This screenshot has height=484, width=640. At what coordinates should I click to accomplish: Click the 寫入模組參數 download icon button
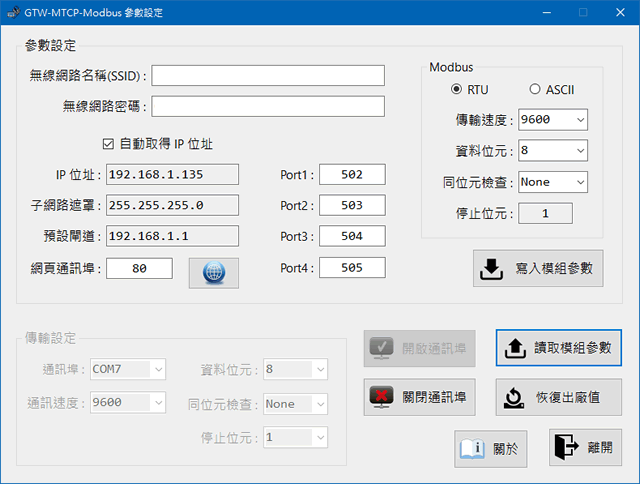pos(538,268)
